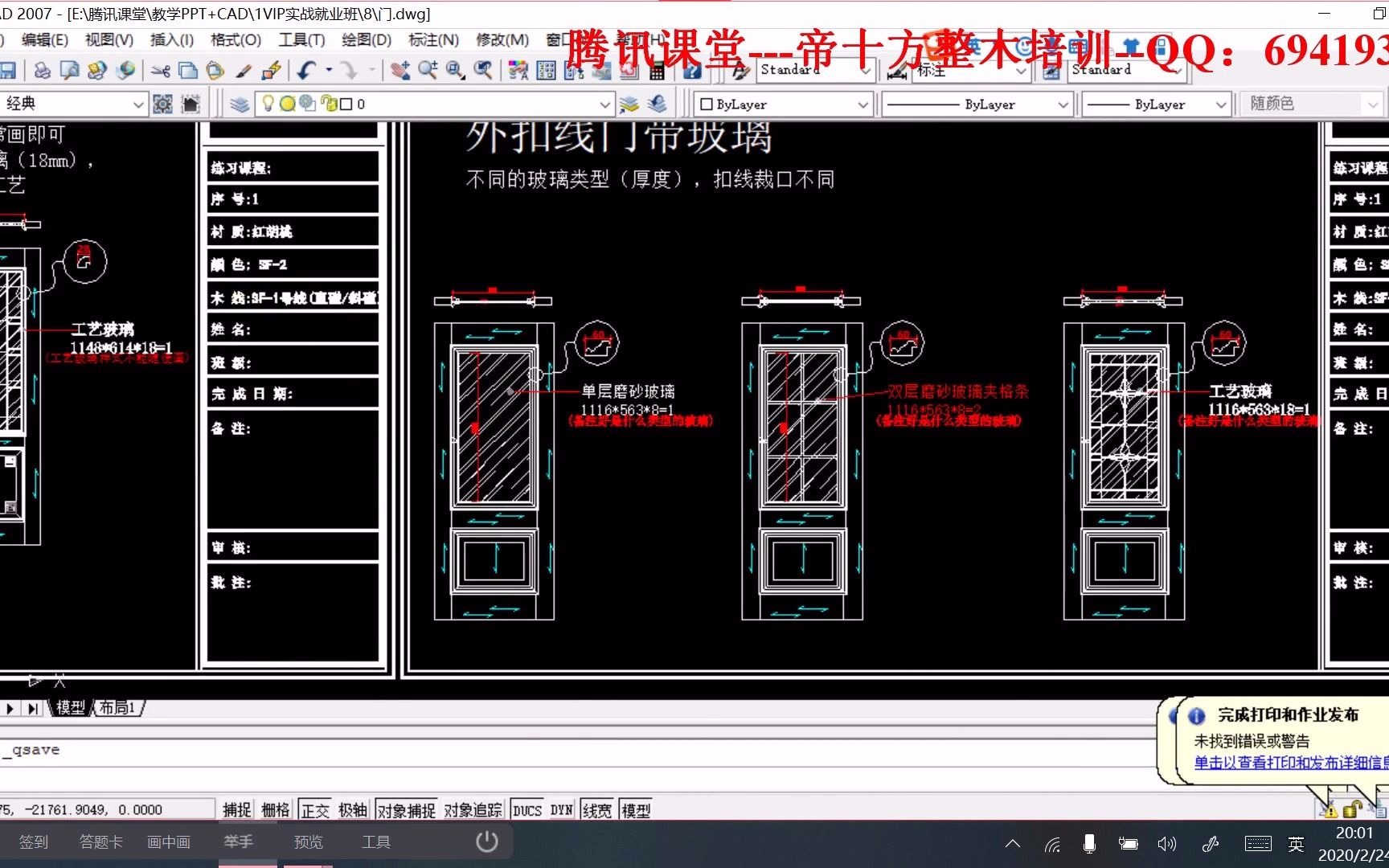This screenshot has width=1389, height=868.
Task: Click the Dimension Style icon
Action: click(x=897, y=72)
